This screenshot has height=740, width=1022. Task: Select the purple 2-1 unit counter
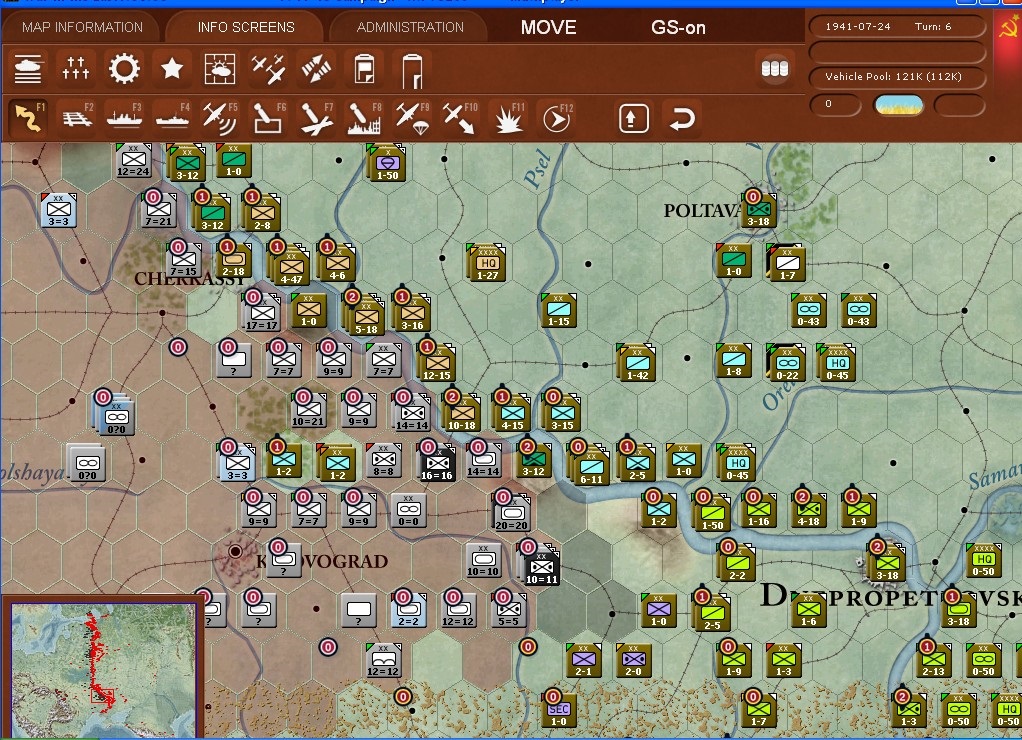click(583, 660)
